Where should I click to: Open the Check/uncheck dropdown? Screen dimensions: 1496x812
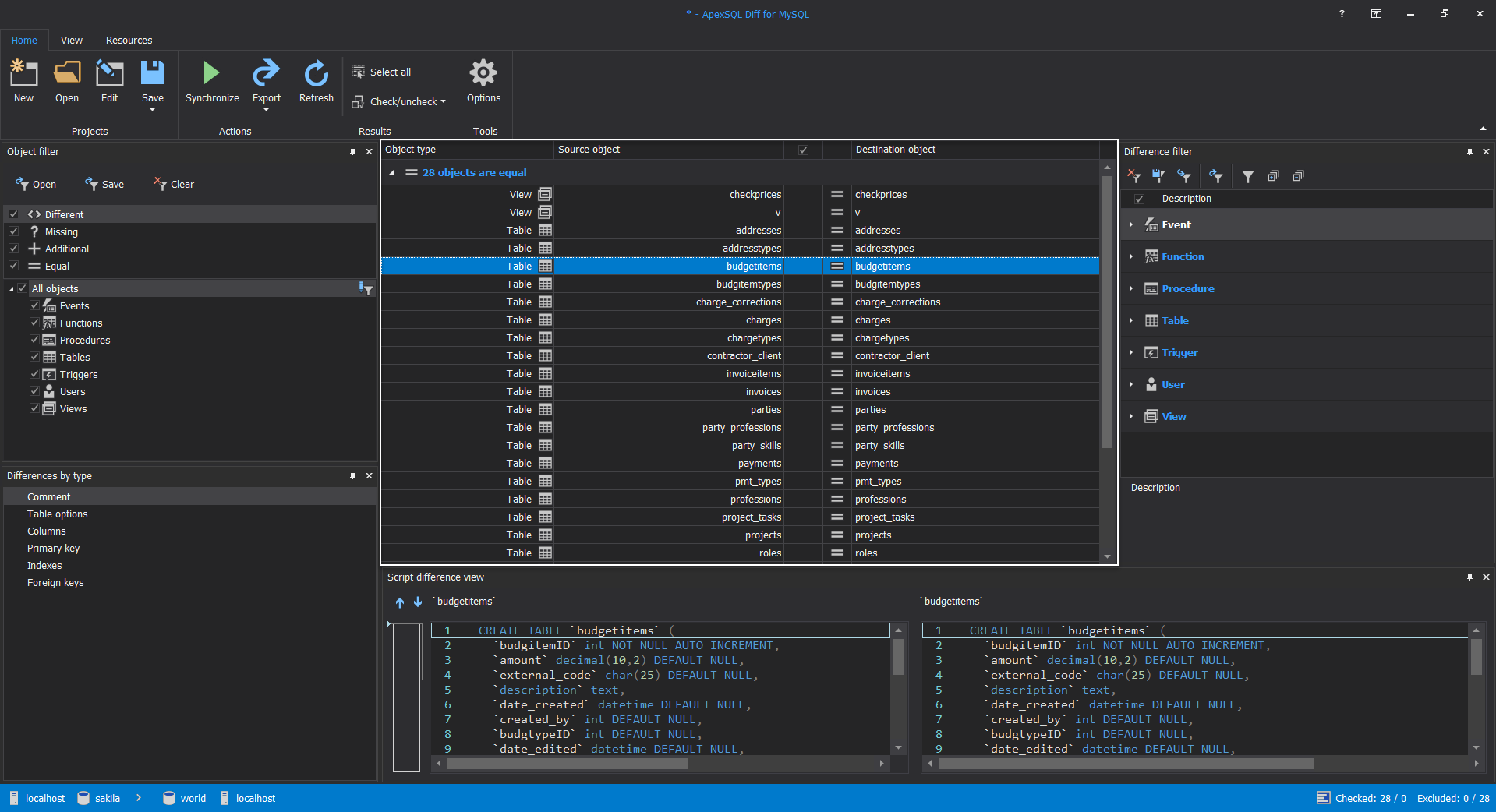398,101
